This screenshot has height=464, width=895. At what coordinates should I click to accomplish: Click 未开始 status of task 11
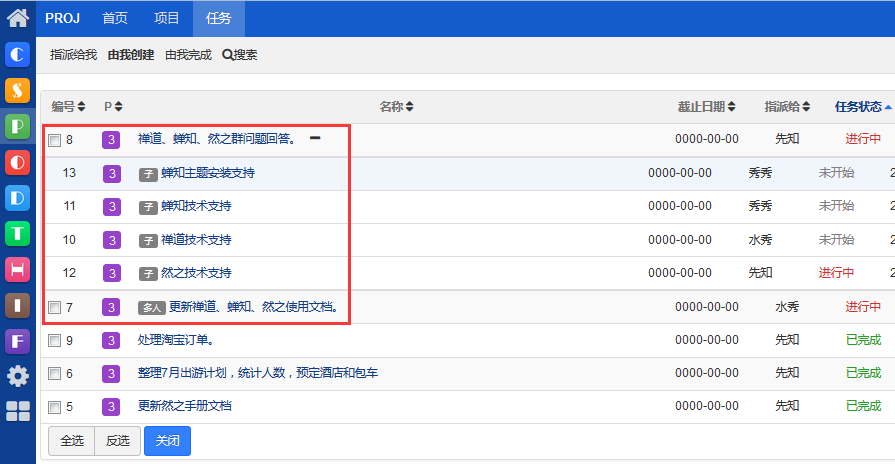(836, 206)
